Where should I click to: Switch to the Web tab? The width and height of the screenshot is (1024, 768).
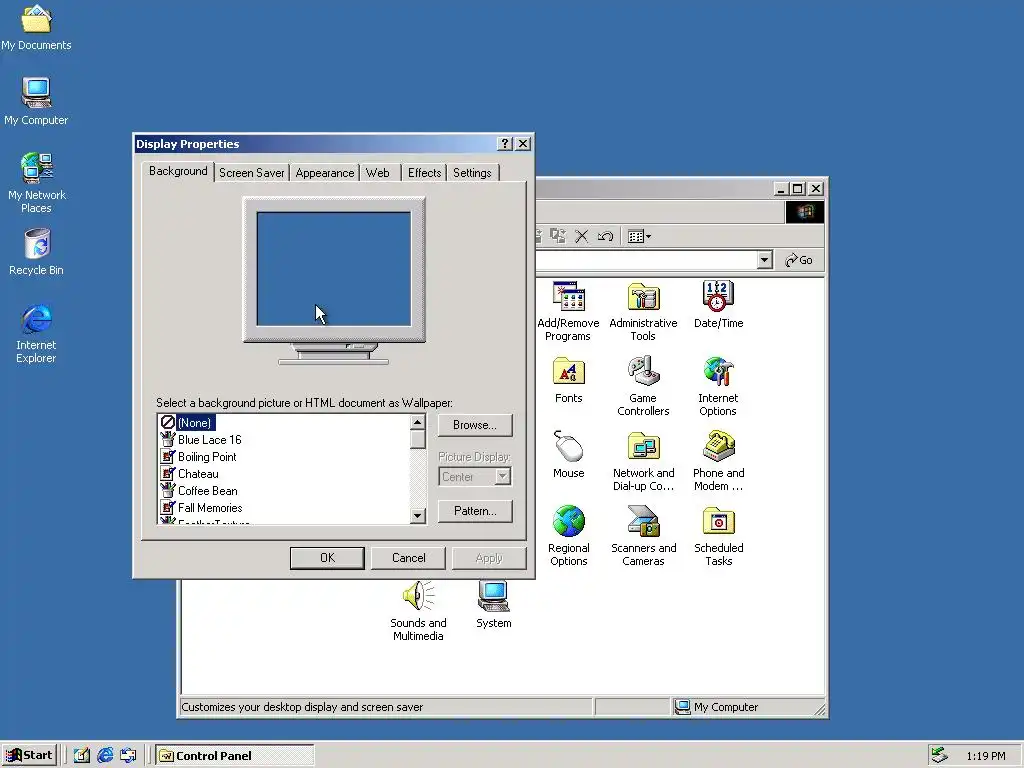pos(378,173)
